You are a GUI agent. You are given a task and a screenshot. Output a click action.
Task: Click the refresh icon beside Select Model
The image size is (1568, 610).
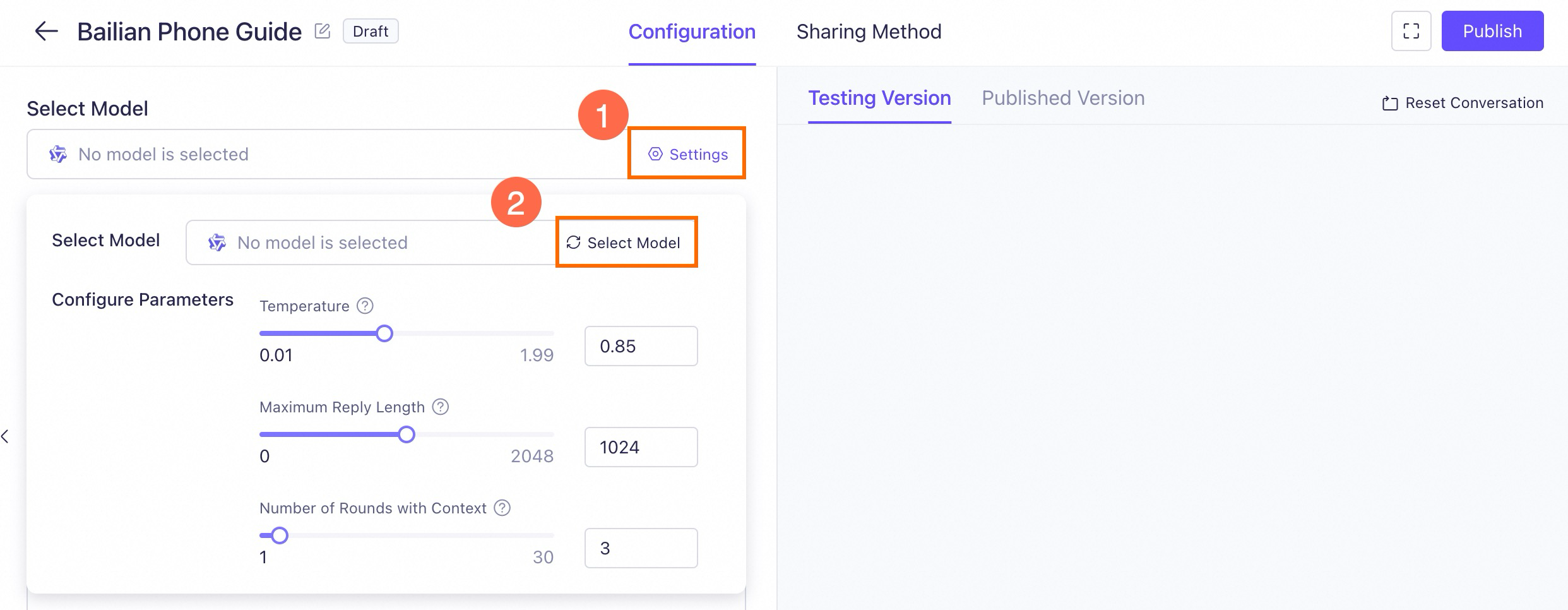(x=573, y=242)
